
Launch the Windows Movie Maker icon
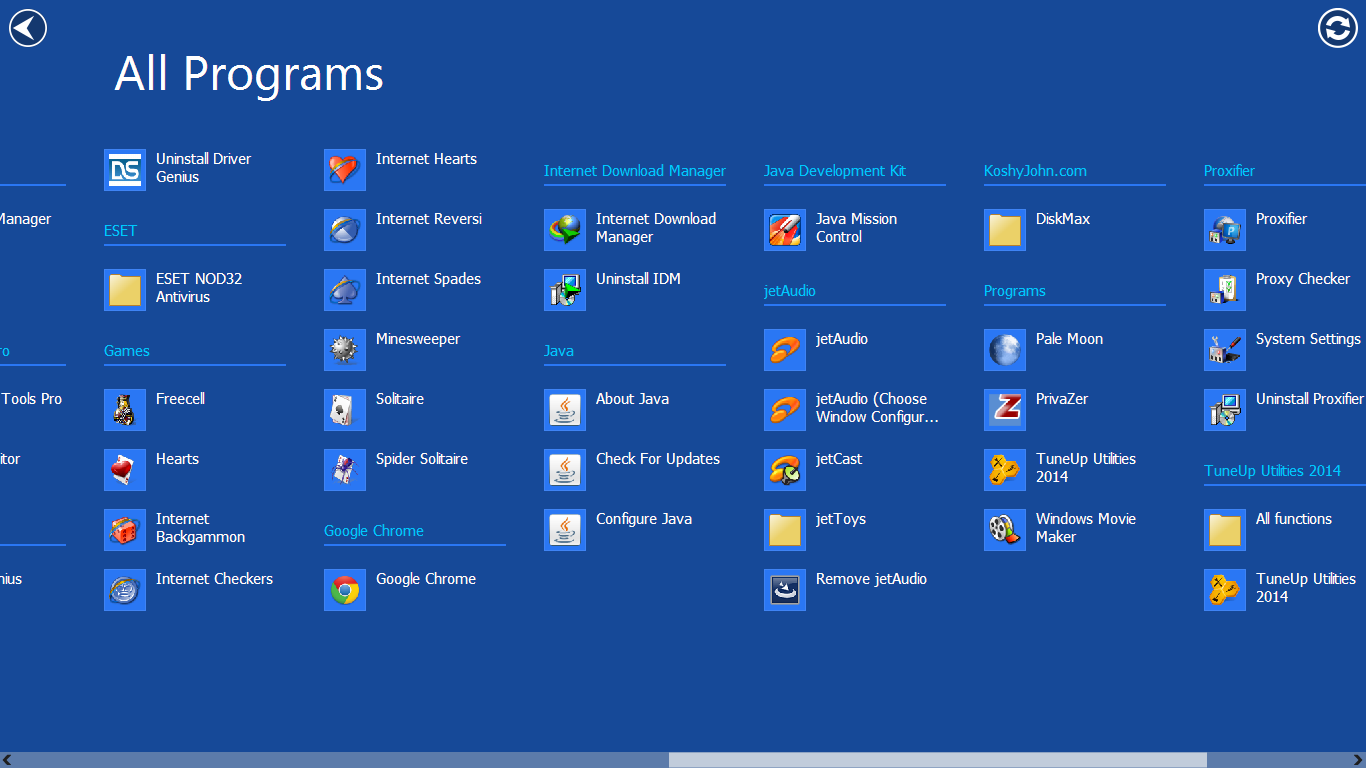pyautogui.click(x=1005, y=530)
